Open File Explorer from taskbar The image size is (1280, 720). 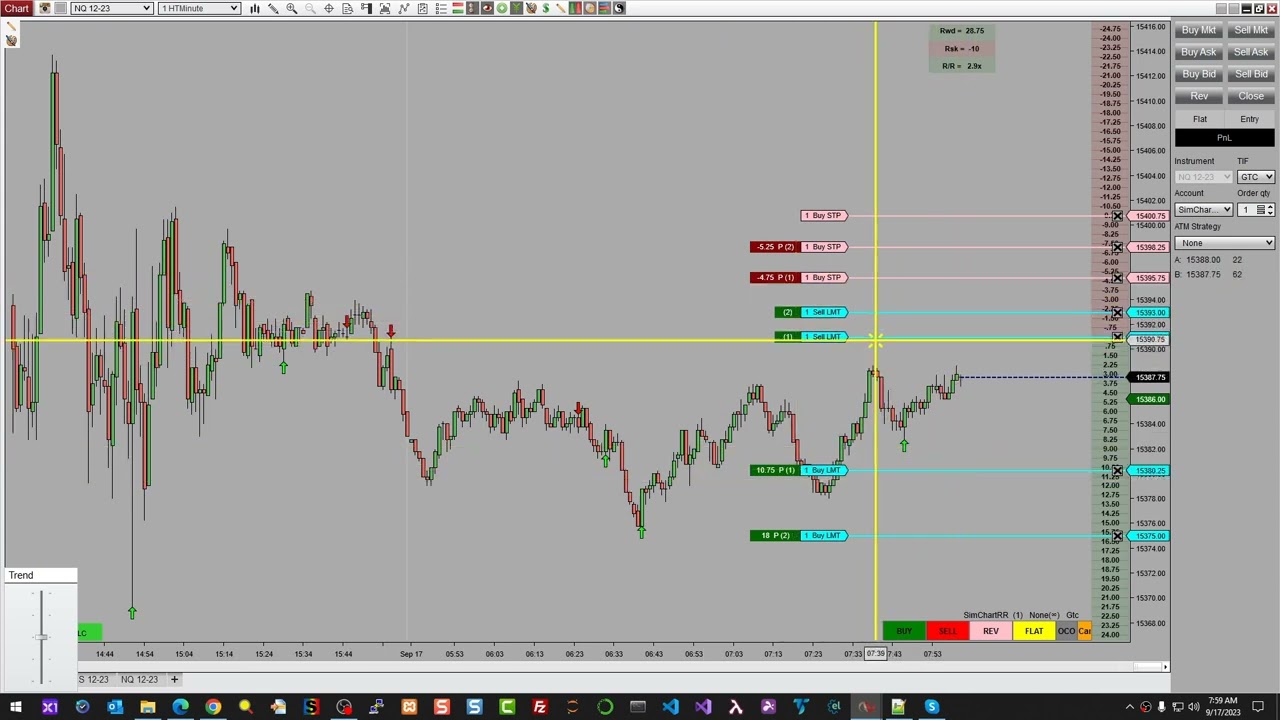click(x=147, y=708)
